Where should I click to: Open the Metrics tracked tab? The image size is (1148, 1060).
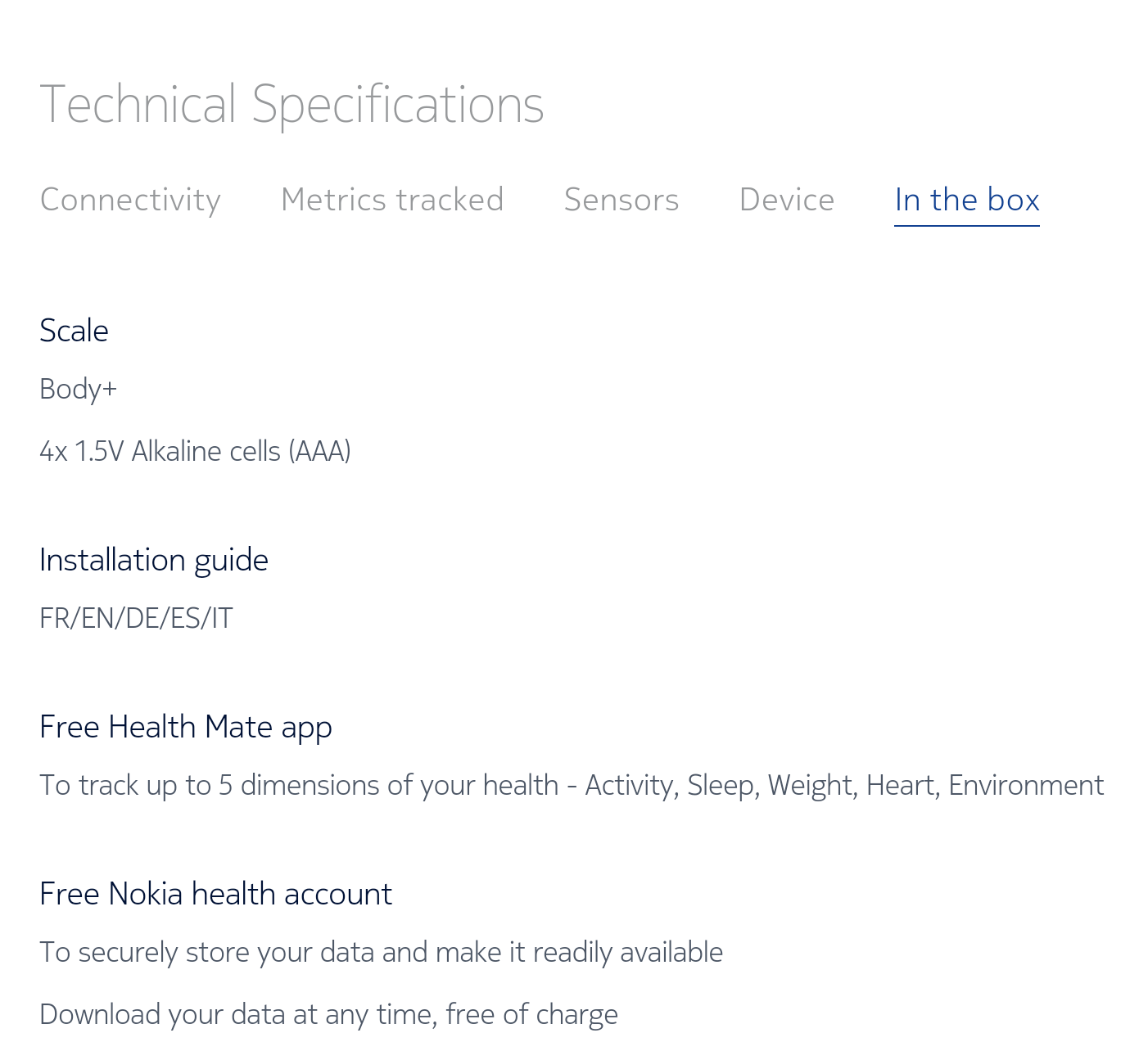pyautogui.click(x=392, y=200)
